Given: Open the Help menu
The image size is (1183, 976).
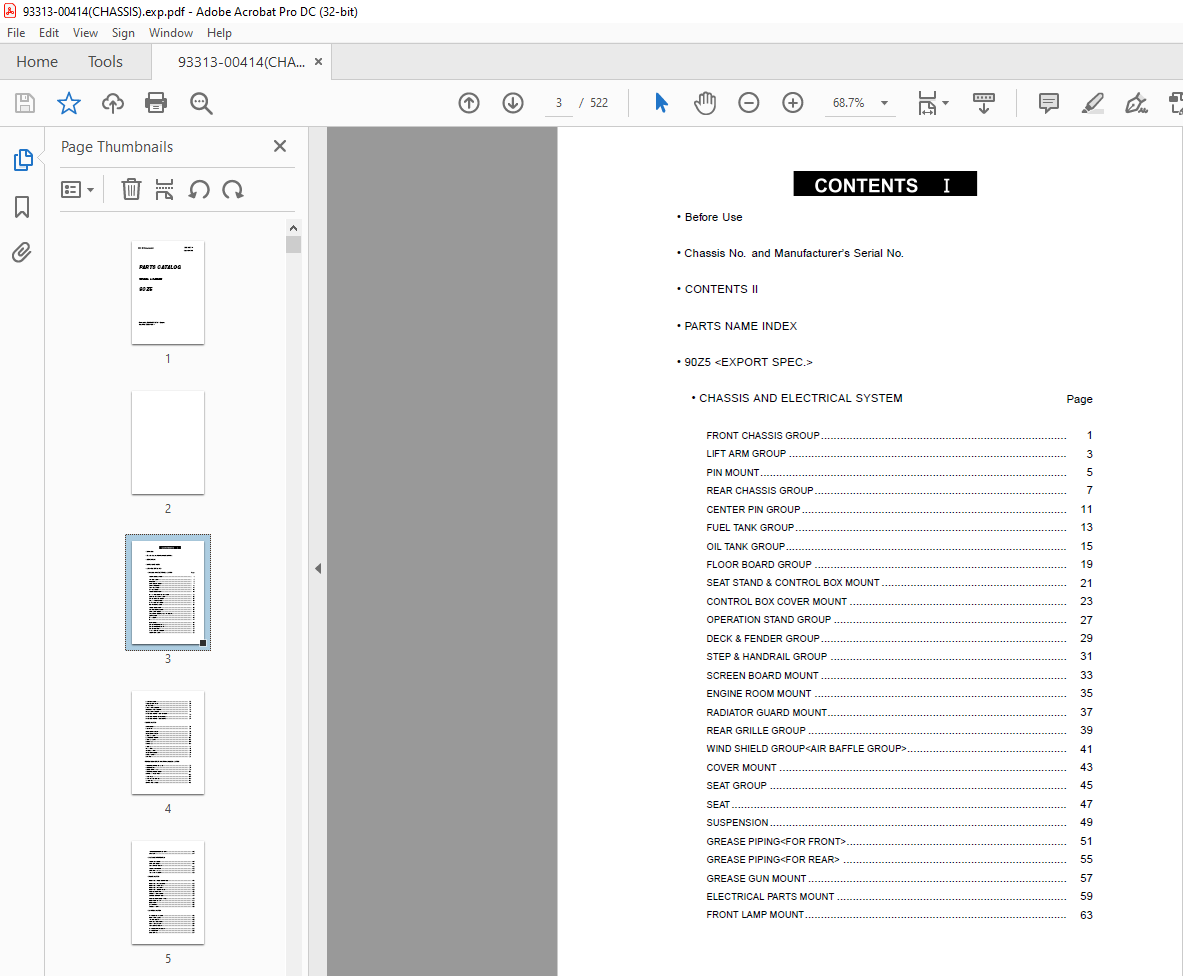Looking at the screenshot, I should (219, 32).
